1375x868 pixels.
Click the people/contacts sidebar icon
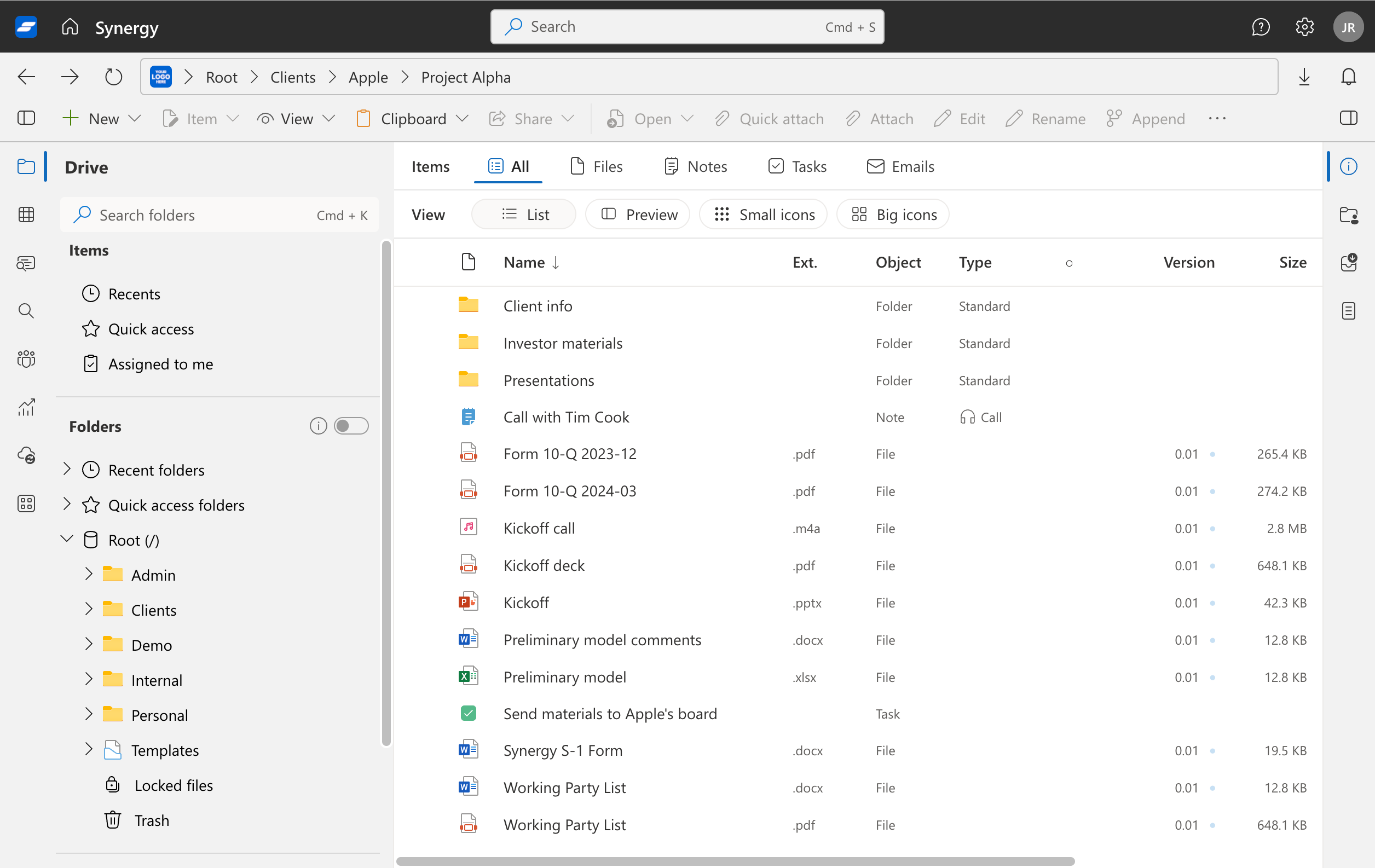[26, 358]
